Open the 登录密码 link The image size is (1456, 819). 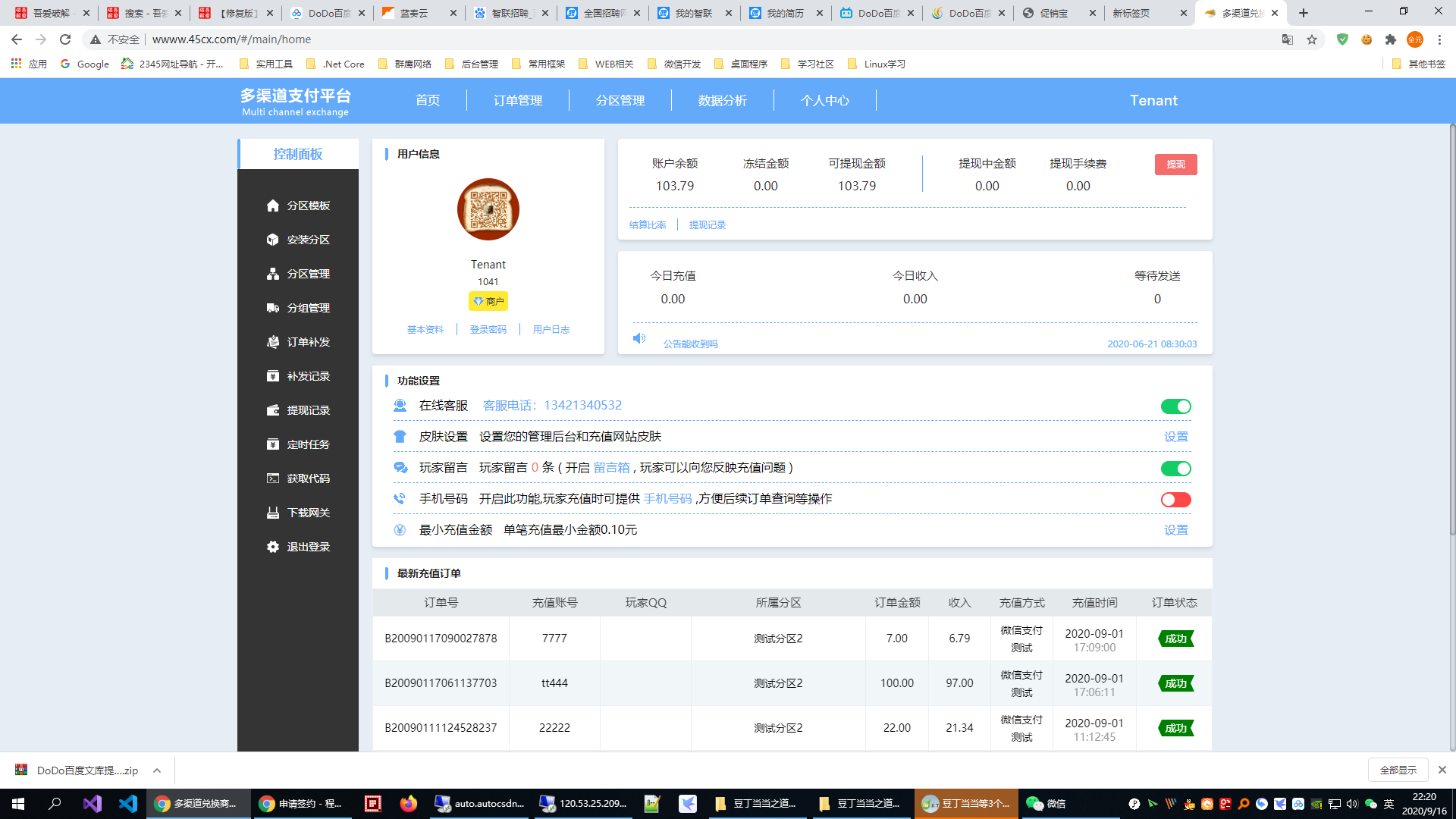click(488, 330)
